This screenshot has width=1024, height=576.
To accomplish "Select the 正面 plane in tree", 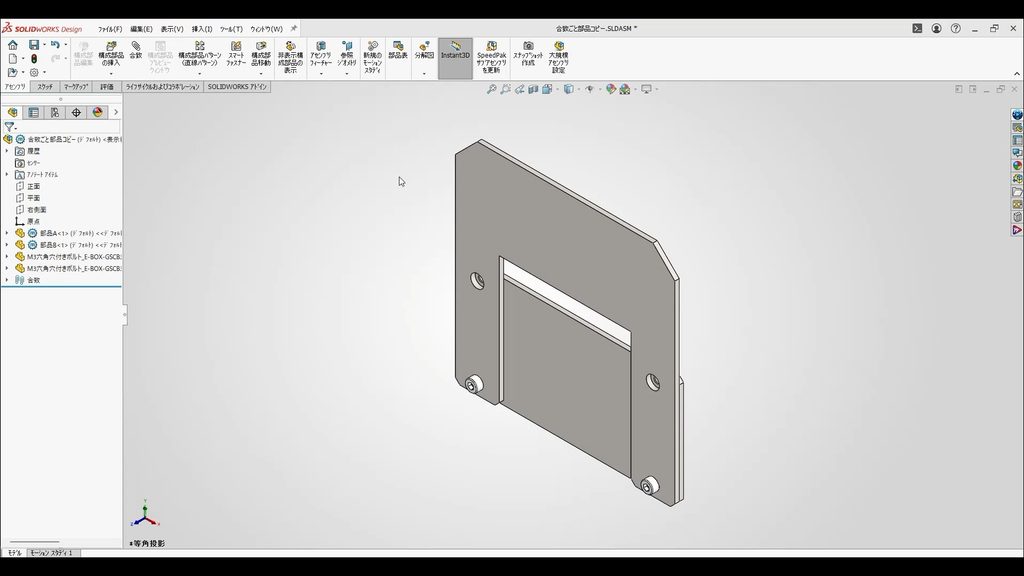I will (x=33, y=186).
